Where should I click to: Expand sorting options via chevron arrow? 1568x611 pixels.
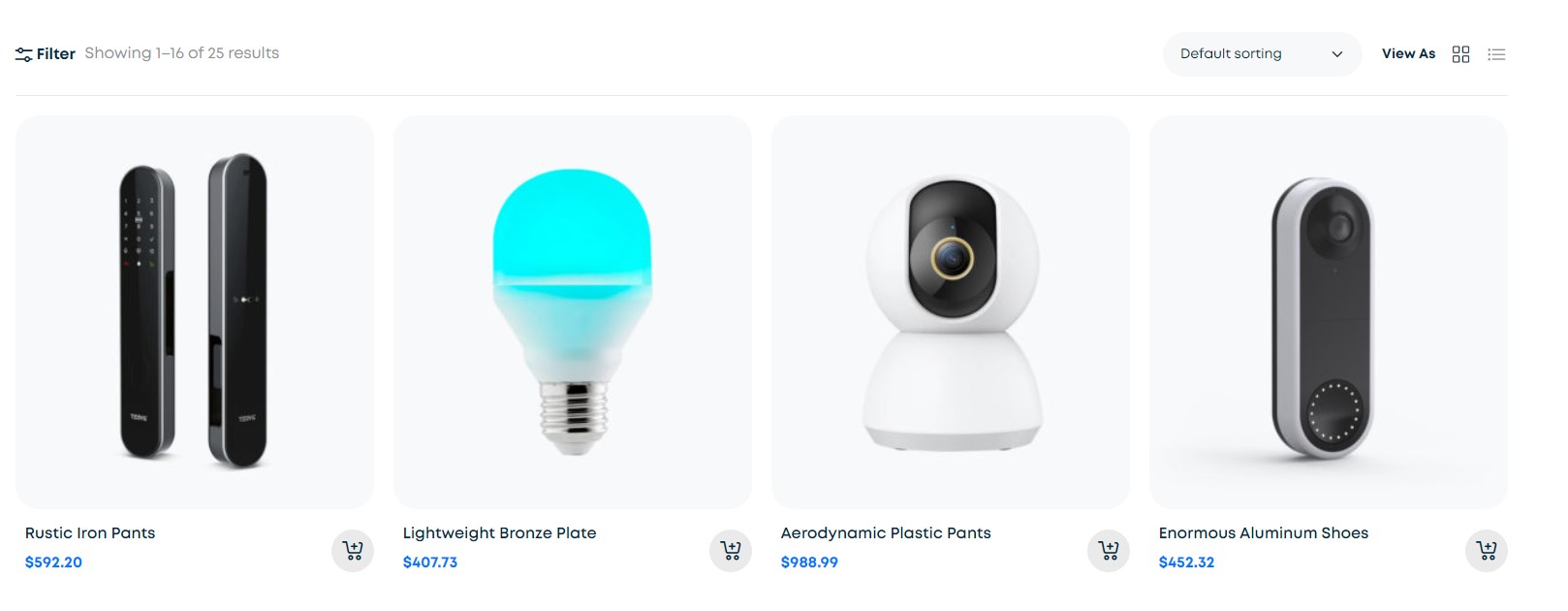coord(1337,54)
